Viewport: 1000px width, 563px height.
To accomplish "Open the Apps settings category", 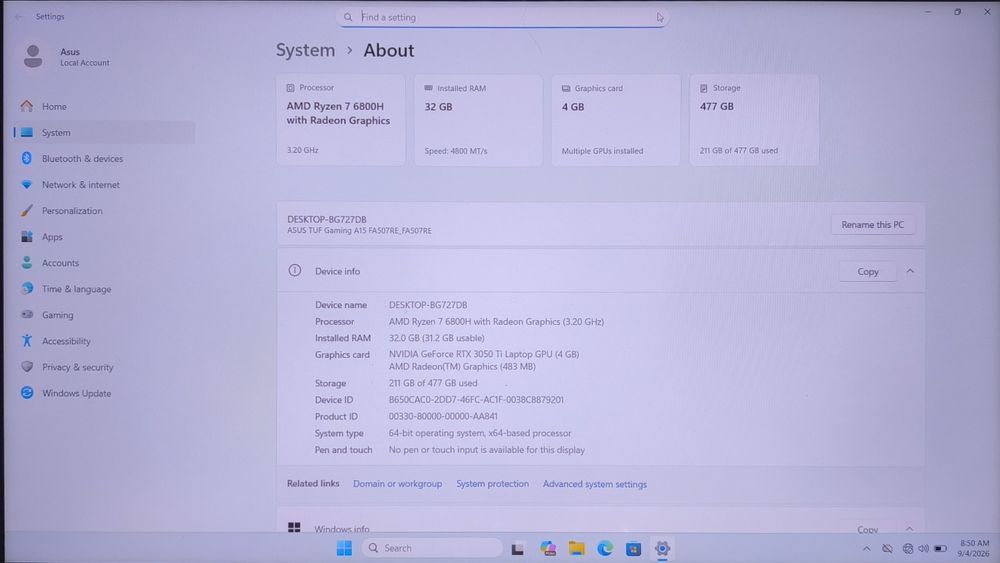I will pyautogui.click(x=52, y=237).
